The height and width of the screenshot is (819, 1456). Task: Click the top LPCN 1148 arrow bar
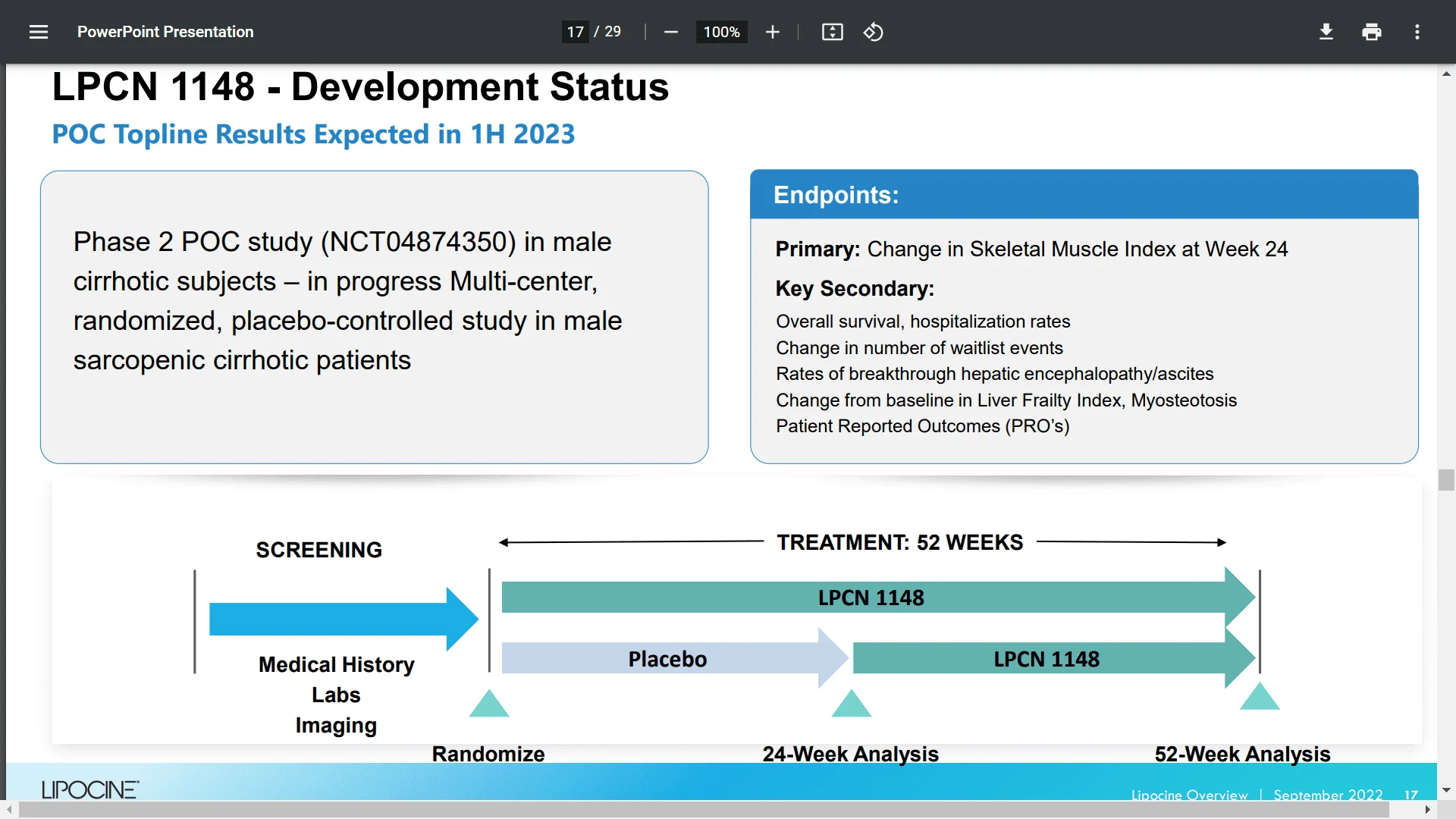click(x=878, y=598)
